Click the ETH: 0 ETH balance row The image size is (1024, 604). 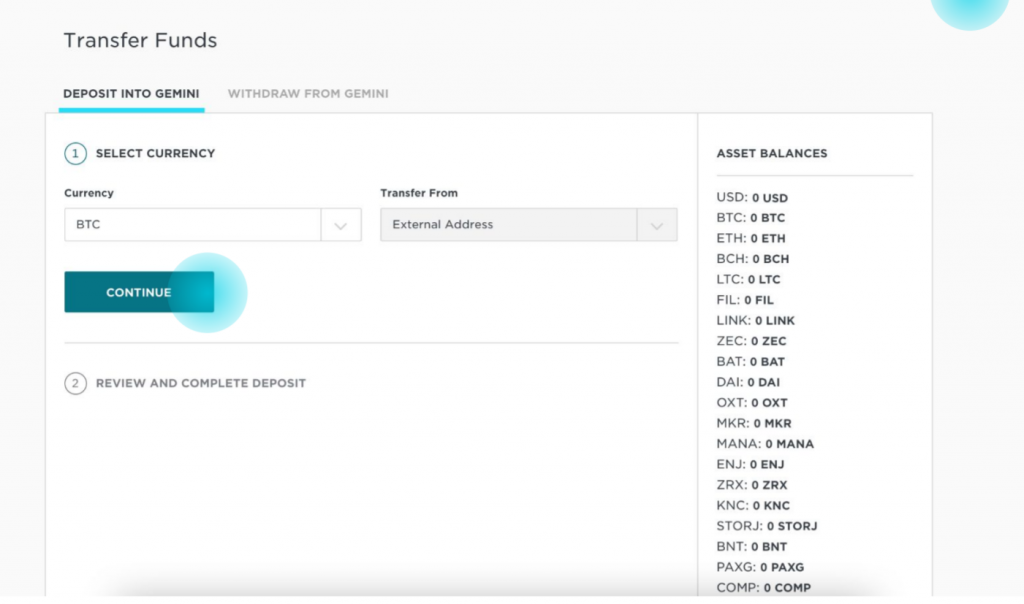tap(751, 238)
